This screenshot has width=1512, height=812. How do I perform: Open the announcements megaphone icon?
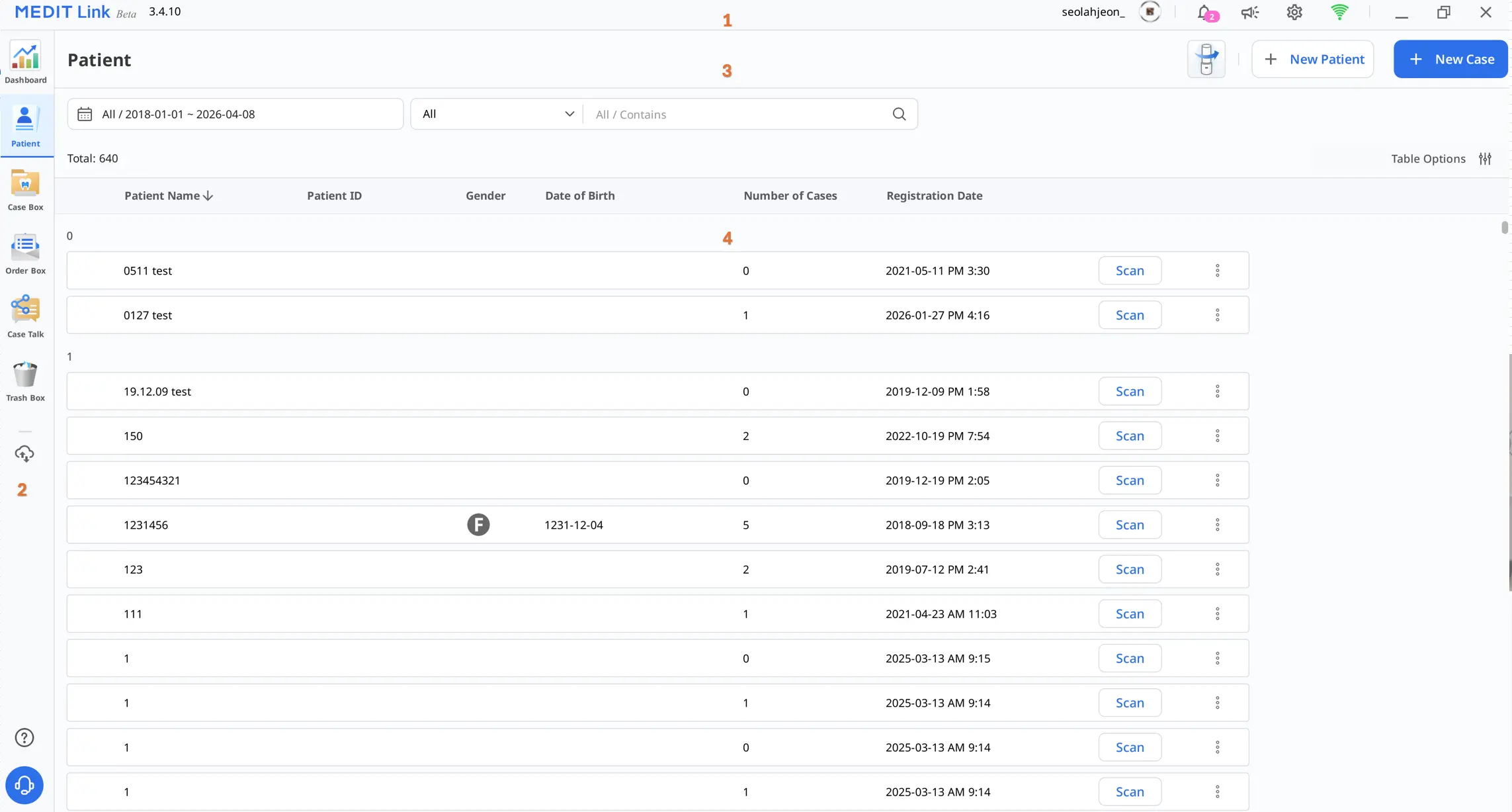pos(1249,13)
